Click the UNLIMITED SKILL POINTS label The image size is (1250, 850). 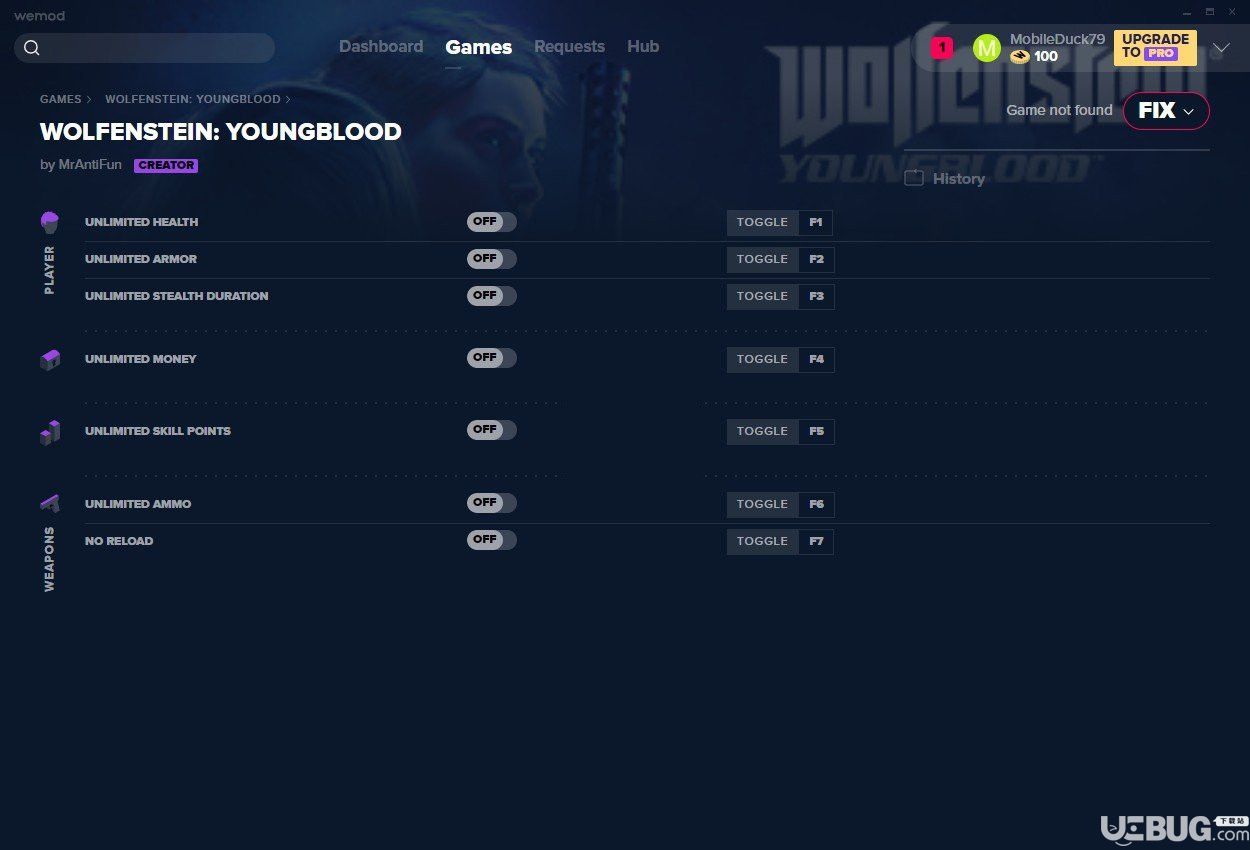coord(158,431)
